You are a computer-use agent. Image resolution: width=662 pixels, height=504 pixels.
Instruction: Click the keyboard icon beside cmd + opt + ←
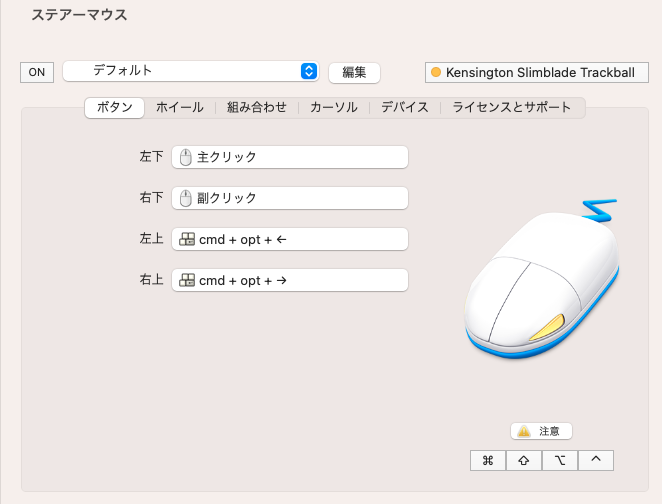186,239
